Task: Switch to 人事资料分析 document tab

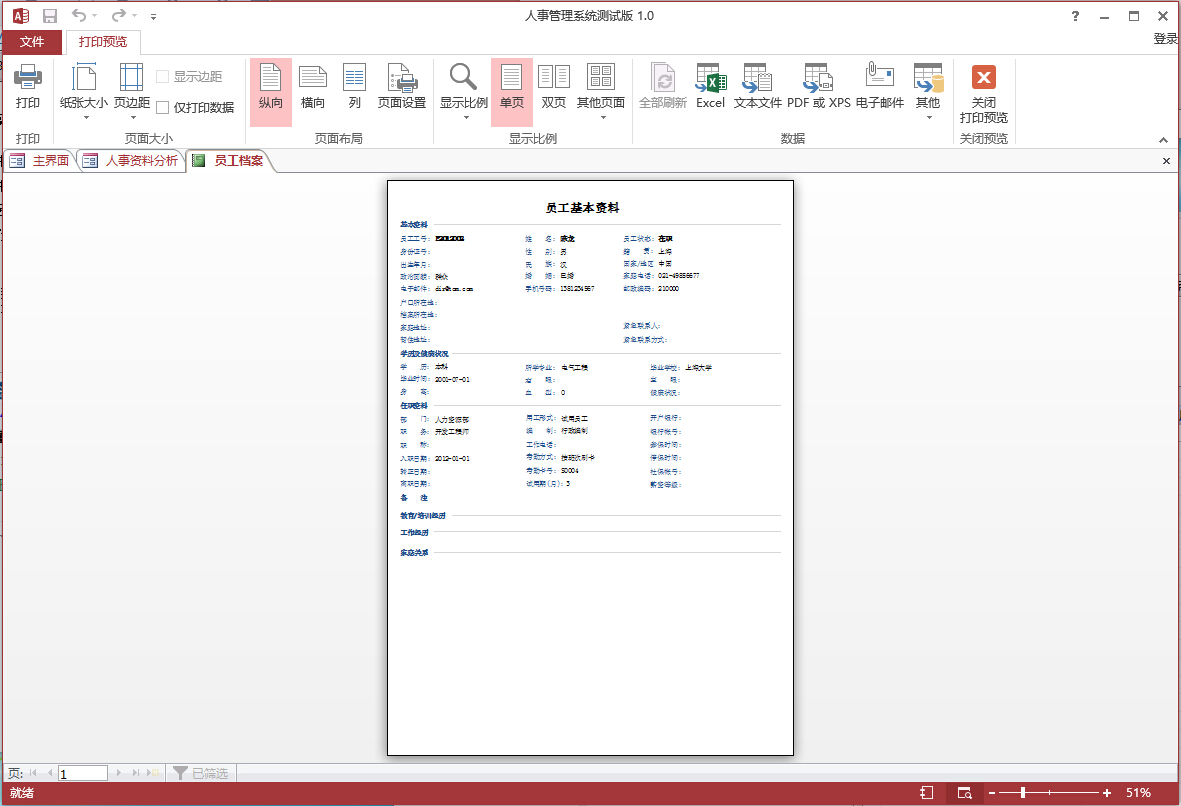Action: click(141, 161)
